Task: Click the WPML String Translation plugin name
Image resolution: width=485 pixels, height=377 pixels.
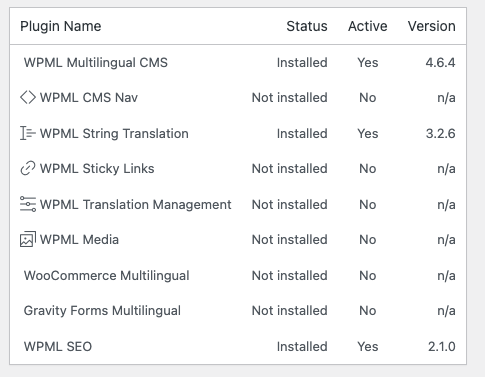Action: [x=114, y=133]
